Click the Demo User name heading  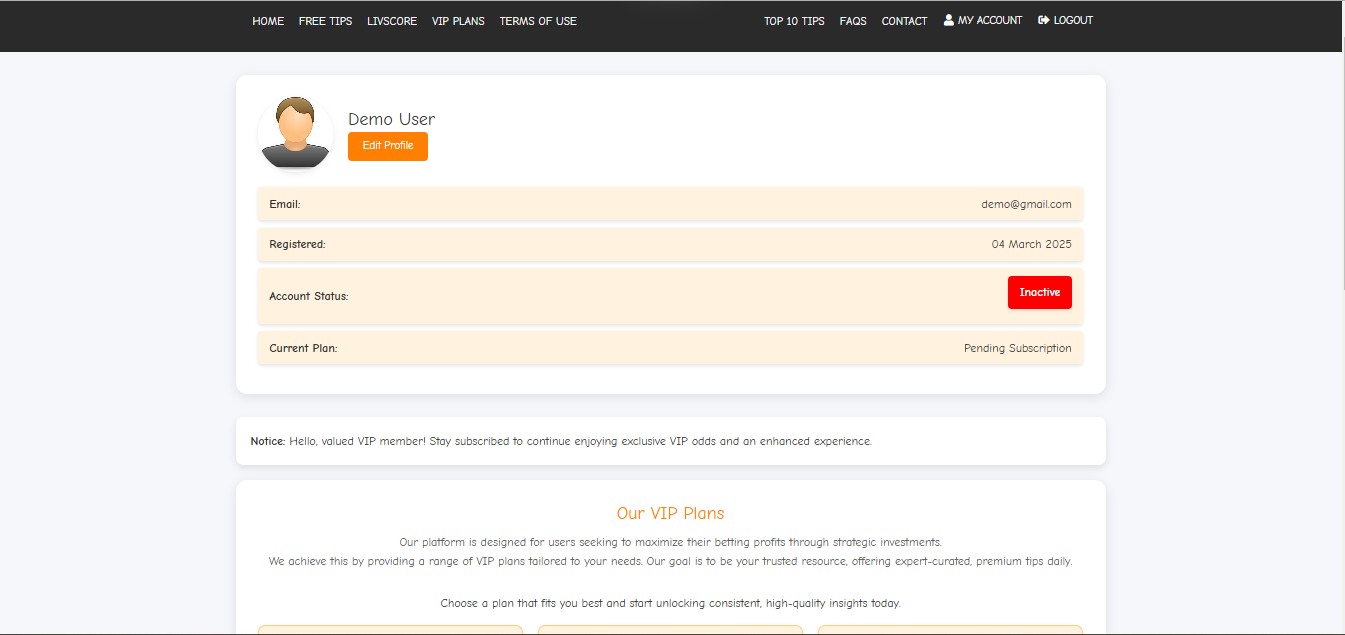390,118
